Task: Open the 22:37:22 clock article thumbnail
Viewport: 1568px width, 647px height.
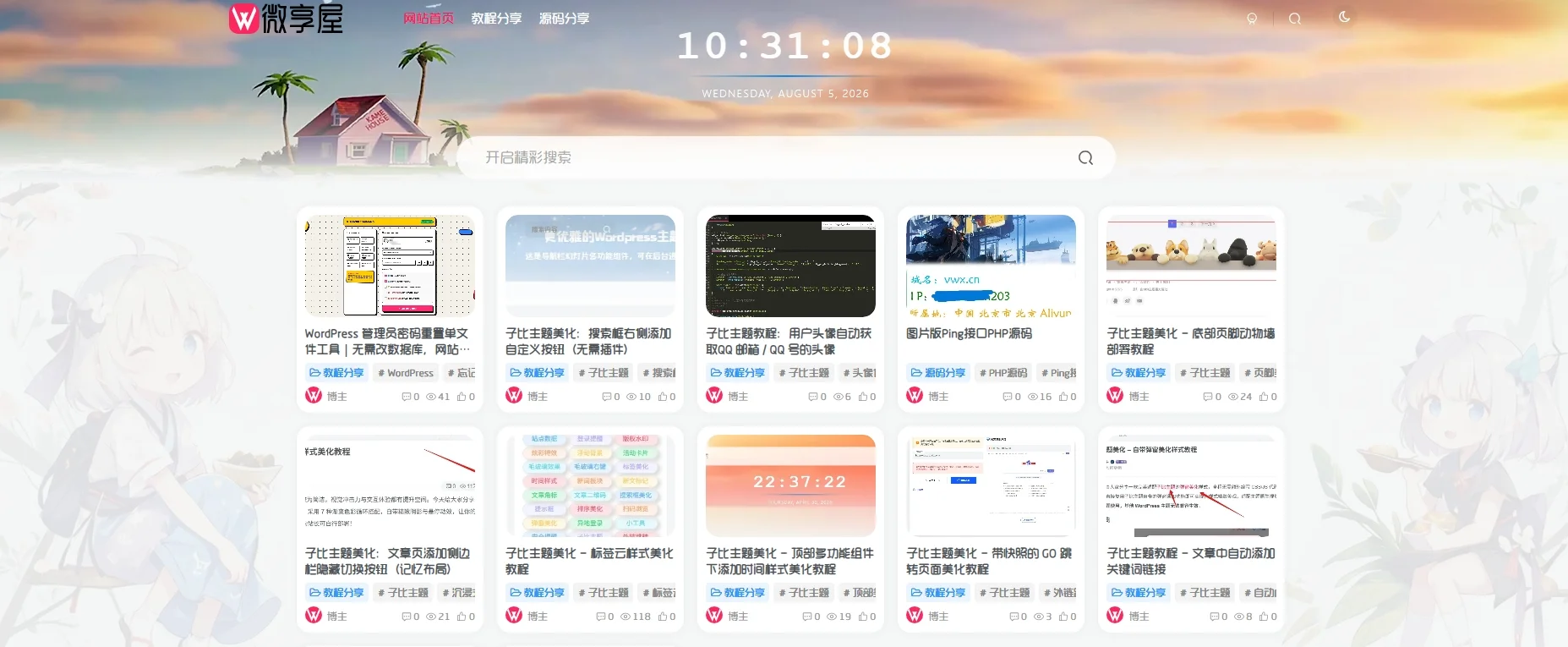Action: (x=790, y=485)
